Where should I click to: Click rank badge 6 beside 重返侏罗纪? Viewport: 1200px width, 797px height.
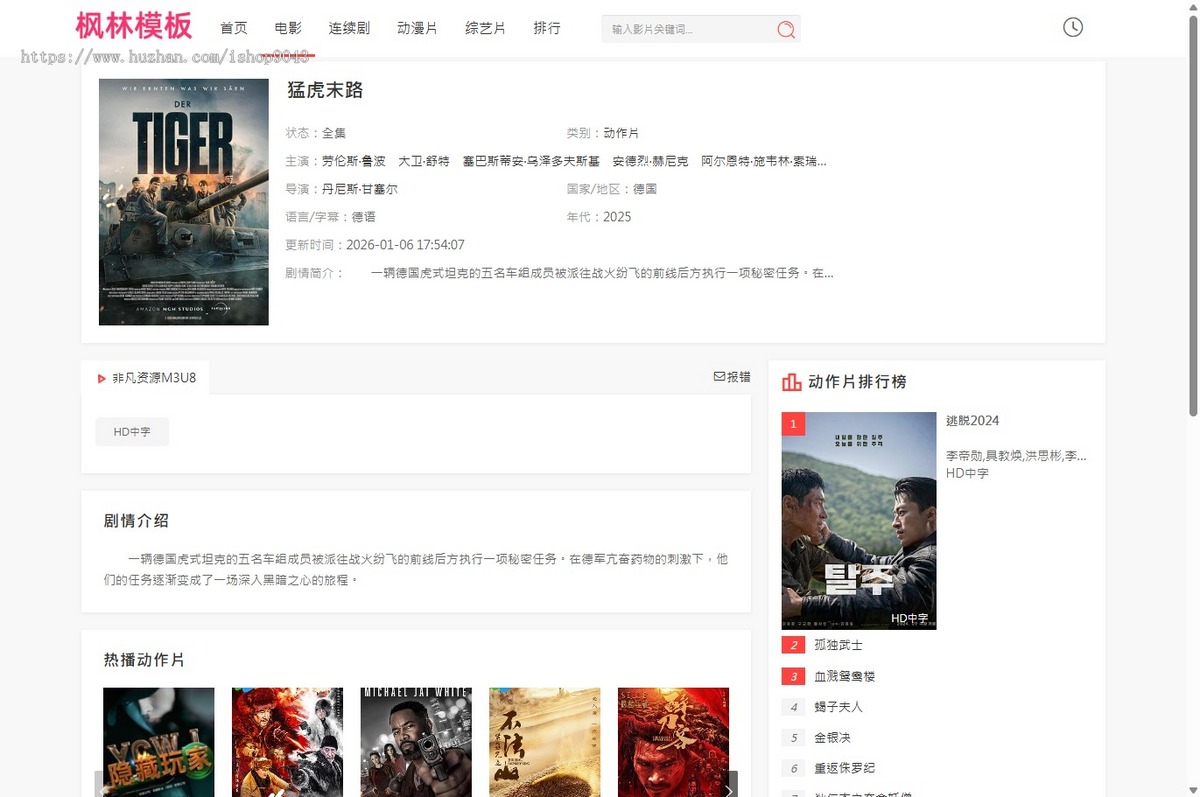(793, 769)
